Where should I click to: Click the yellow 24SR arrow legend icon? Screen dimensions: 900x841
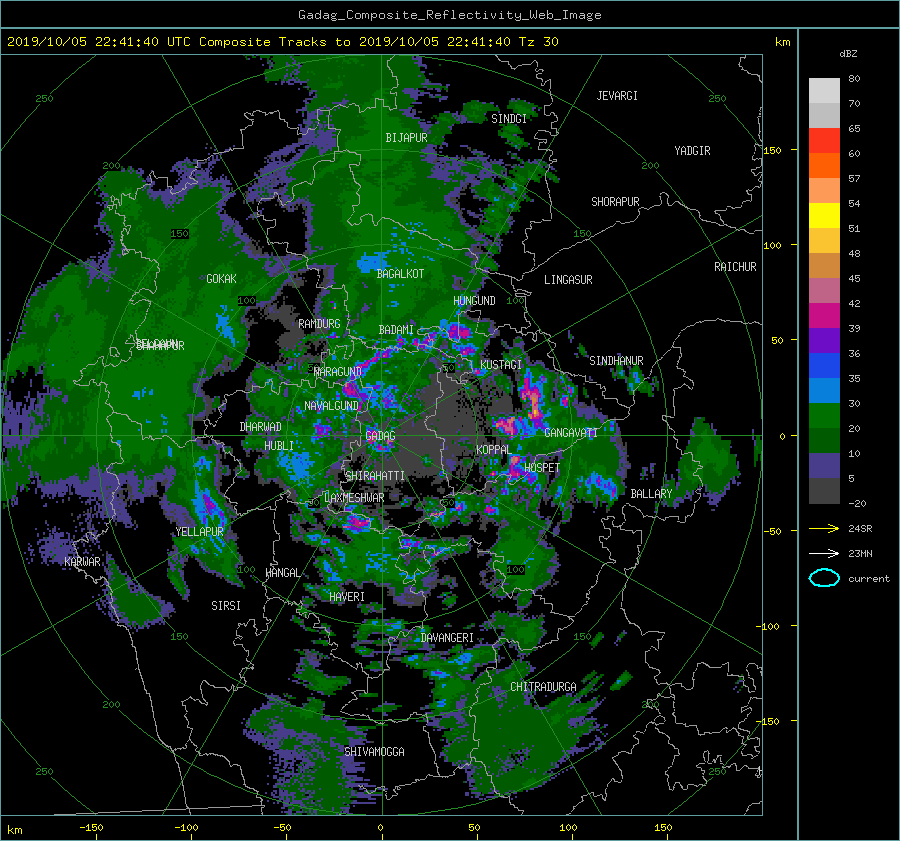[824, 528]
